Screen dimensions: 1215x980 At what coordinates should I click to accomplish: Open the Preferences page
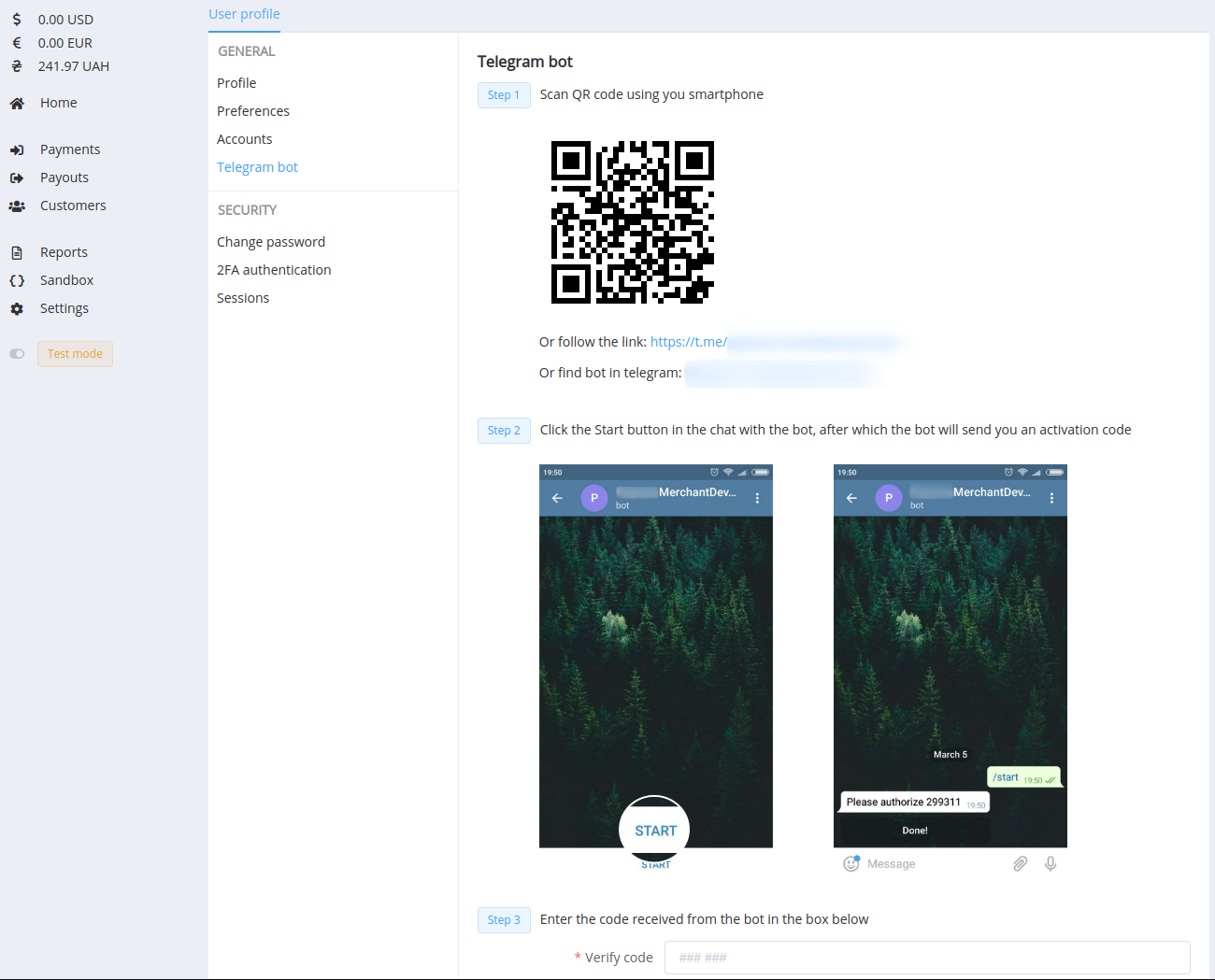coord(253,111)
